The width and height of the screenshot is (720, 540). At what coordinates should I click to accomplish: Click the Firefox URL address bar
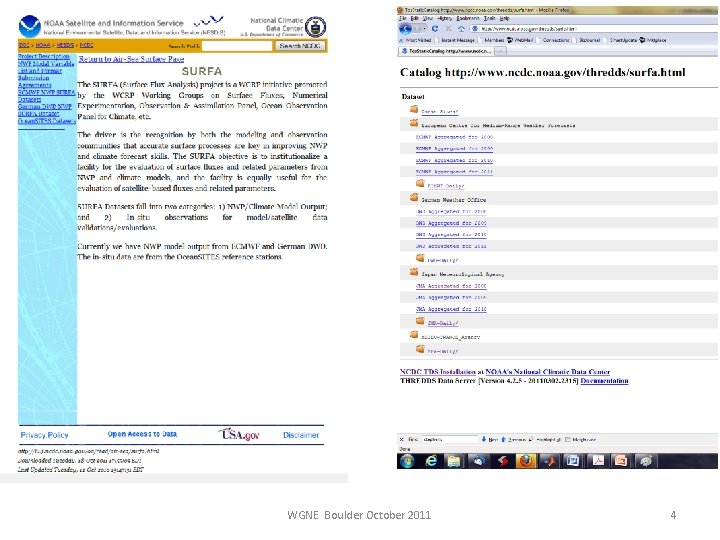point(592,28)
